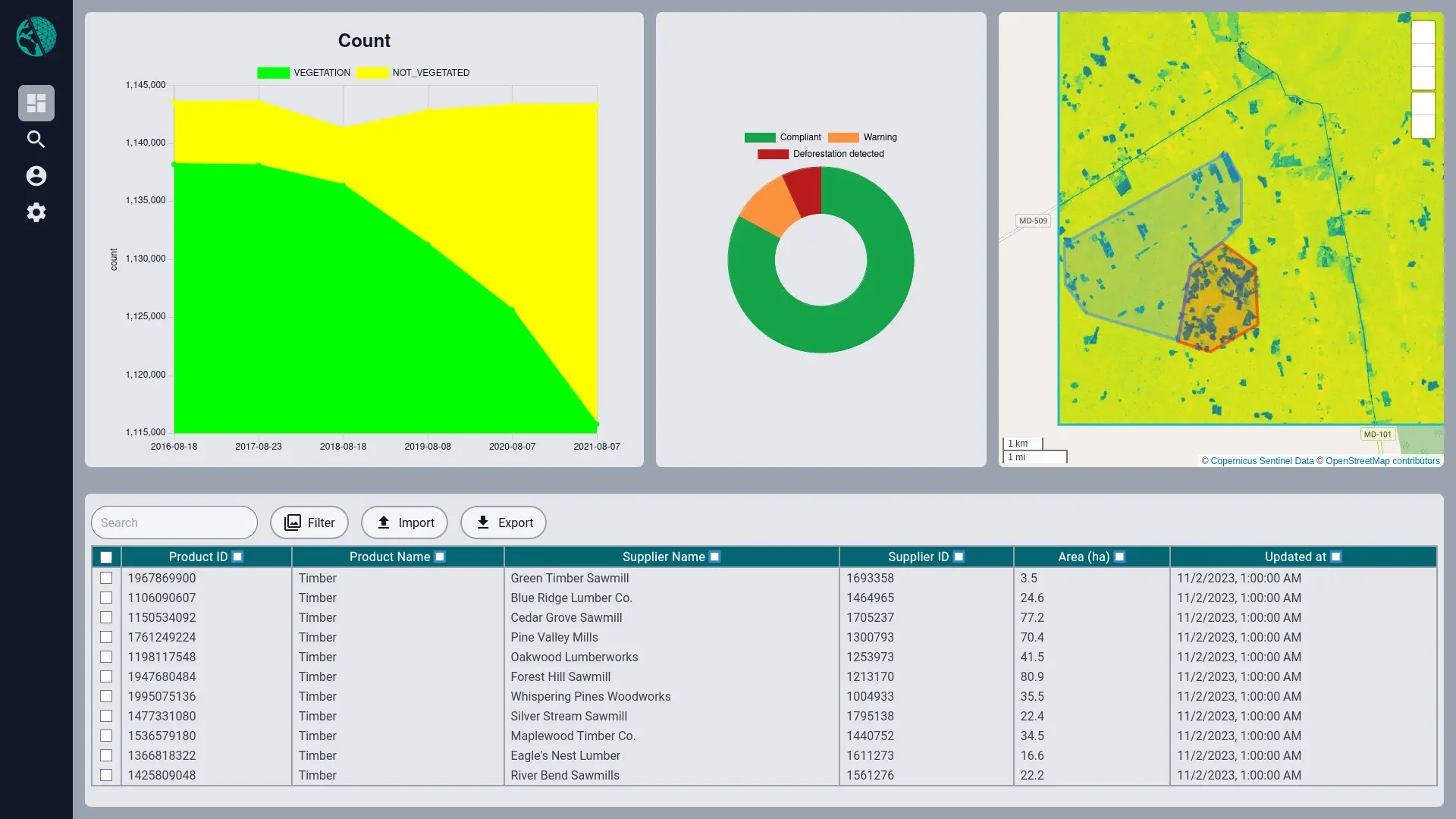Click the Import upload button
1456x819 pixels.
pyautogui.click(x=404, y=522)
